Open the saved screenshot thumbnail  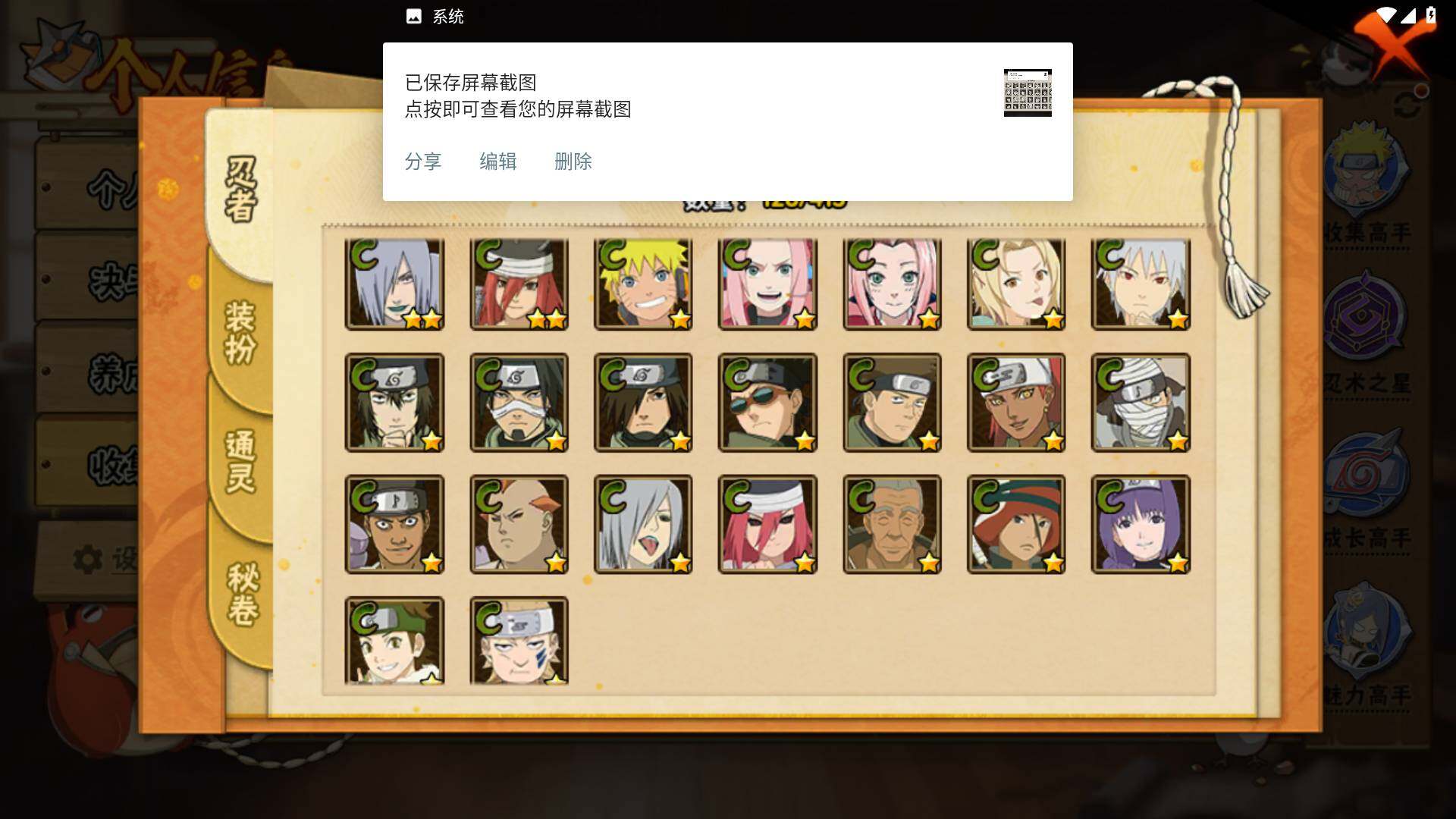[x=1028, y=93]
